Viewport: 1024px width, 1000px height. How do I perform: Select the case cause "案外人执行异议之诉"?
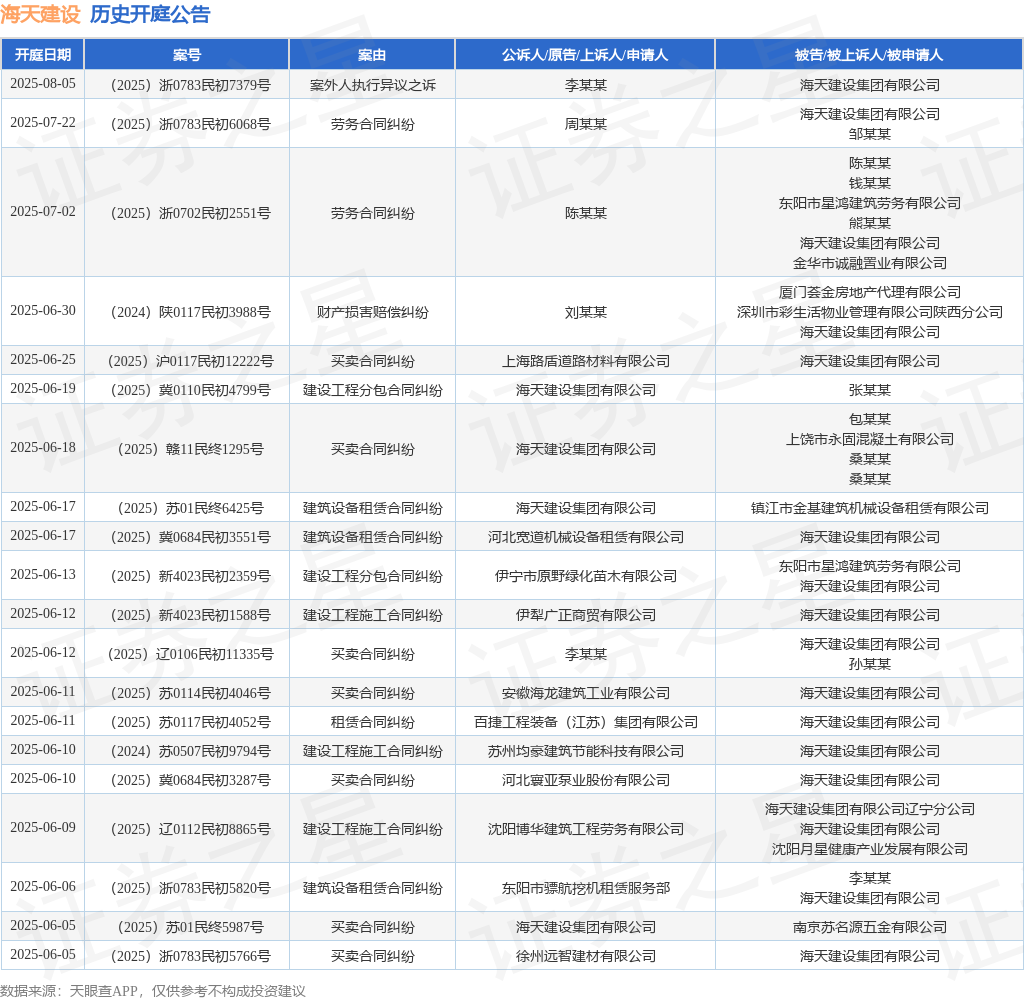[372, 85]
